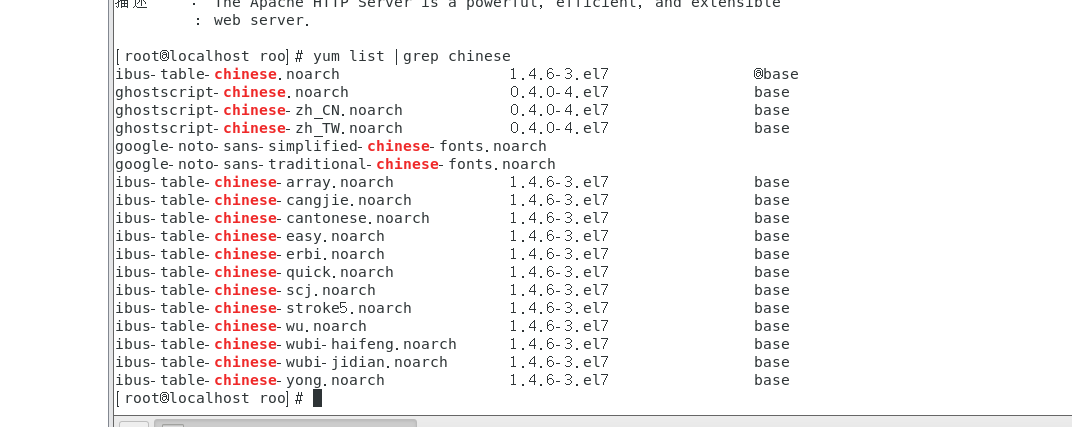Select the ibus-table-chinese-wu.noarch package
This screenshot has width=1072, height=427.
click(x=241, y=326)
